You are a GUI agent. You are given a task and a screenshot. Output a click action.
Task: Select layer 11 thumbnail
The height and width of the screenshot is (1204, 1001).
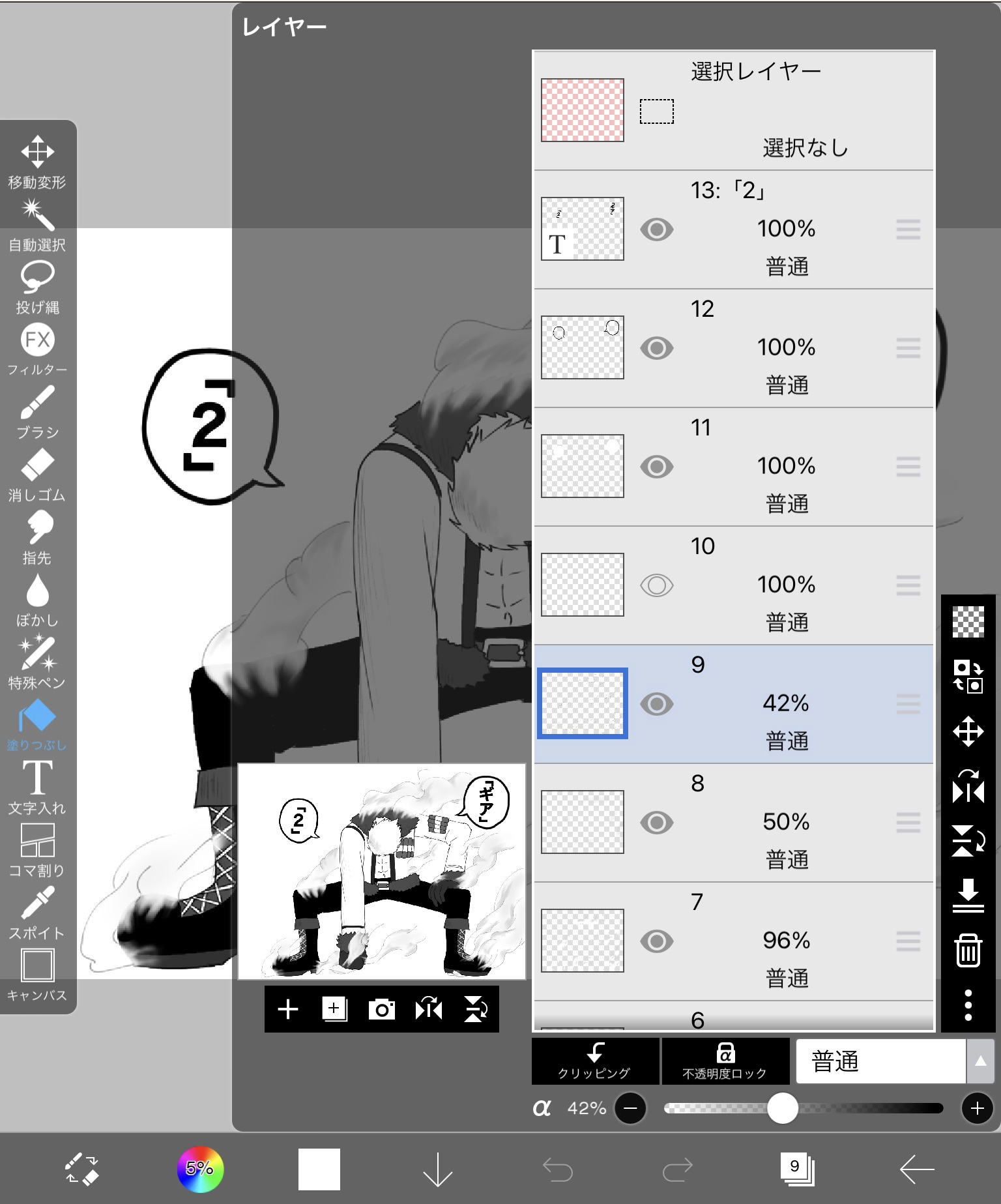click(x=583, y=466)
